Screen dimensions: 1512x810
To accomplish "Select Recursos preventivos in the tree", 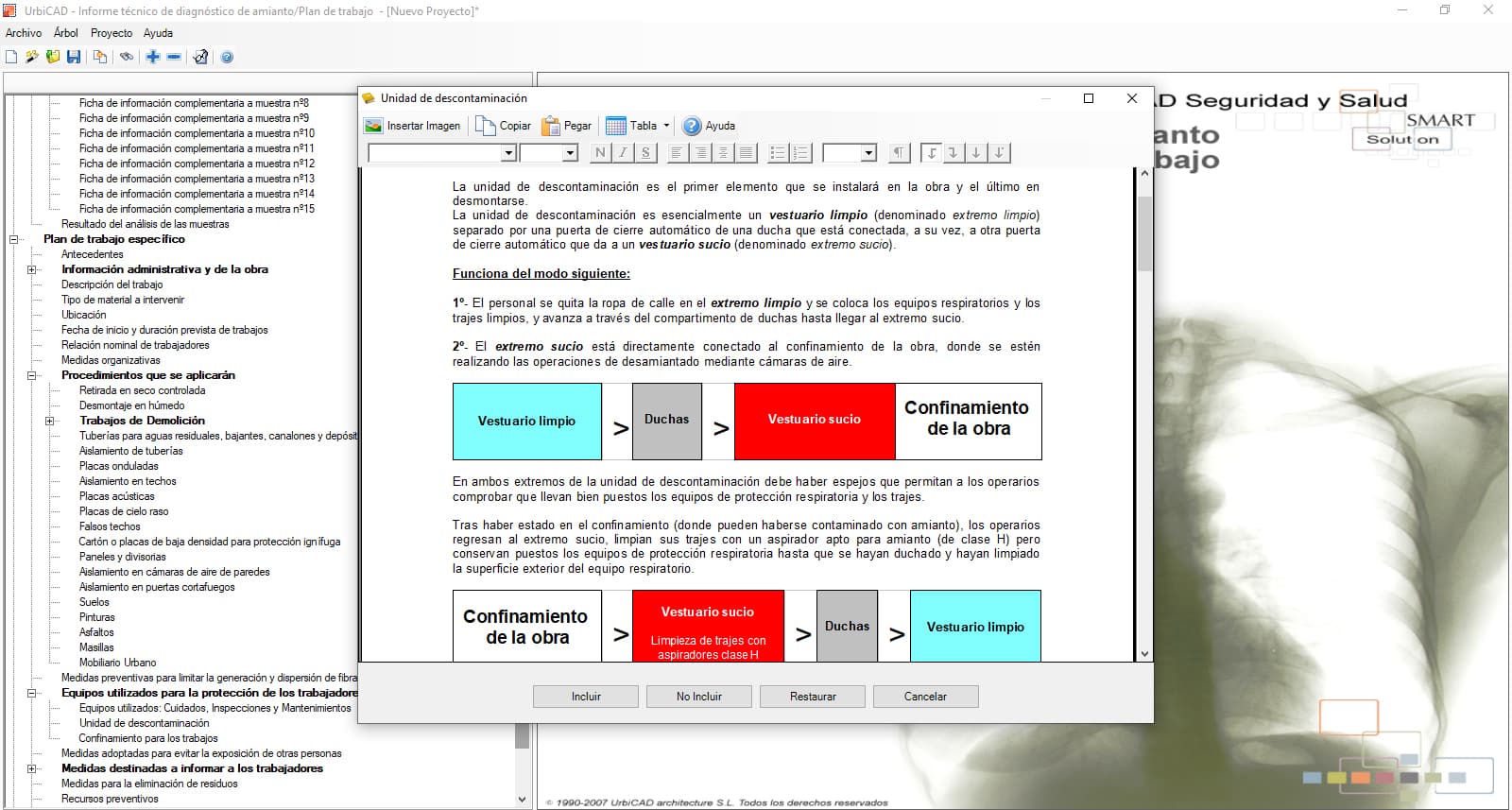I will tap(110, 799).
